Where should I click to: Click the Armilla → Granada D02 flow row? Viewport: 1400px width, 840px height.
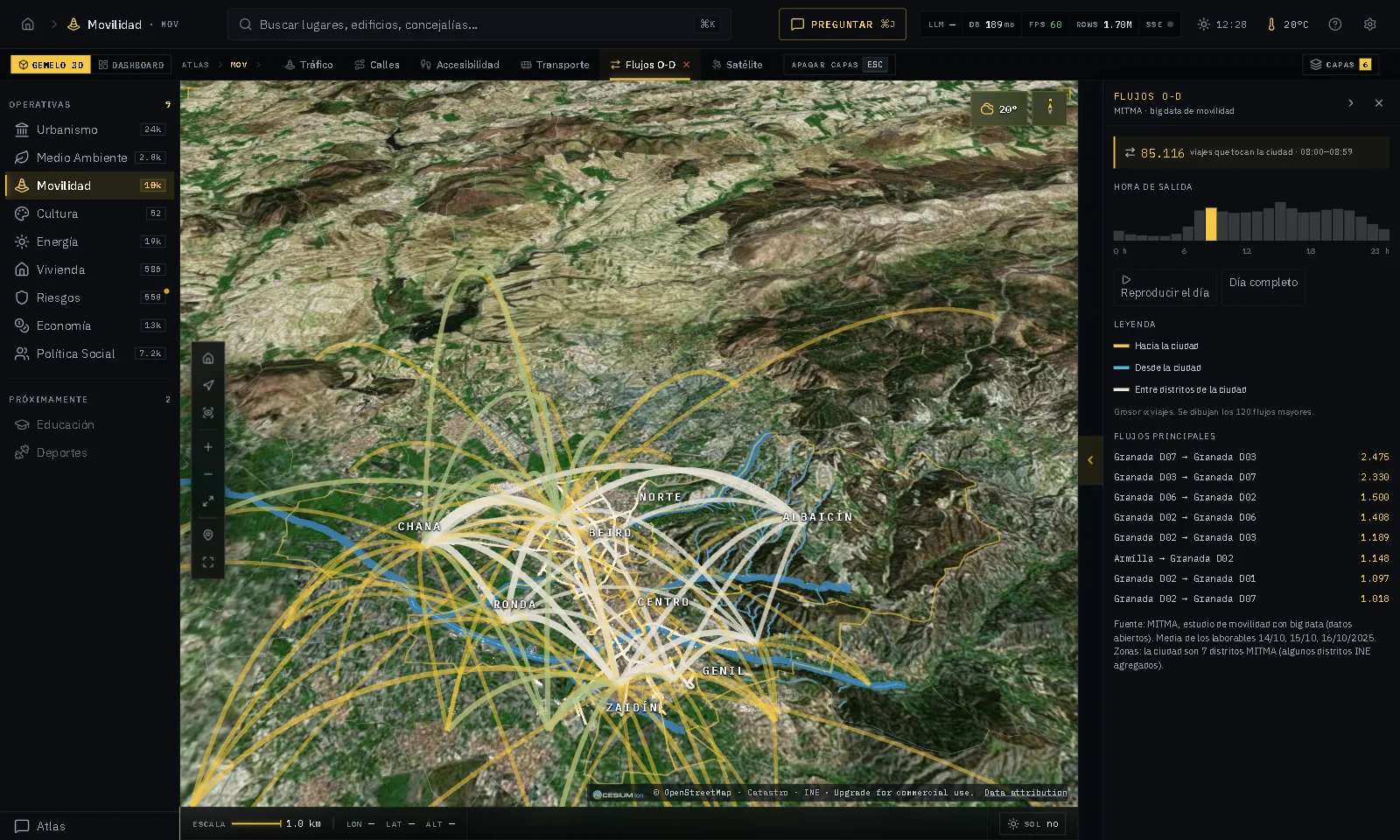pyautogui.click(x=1251, y=558)
